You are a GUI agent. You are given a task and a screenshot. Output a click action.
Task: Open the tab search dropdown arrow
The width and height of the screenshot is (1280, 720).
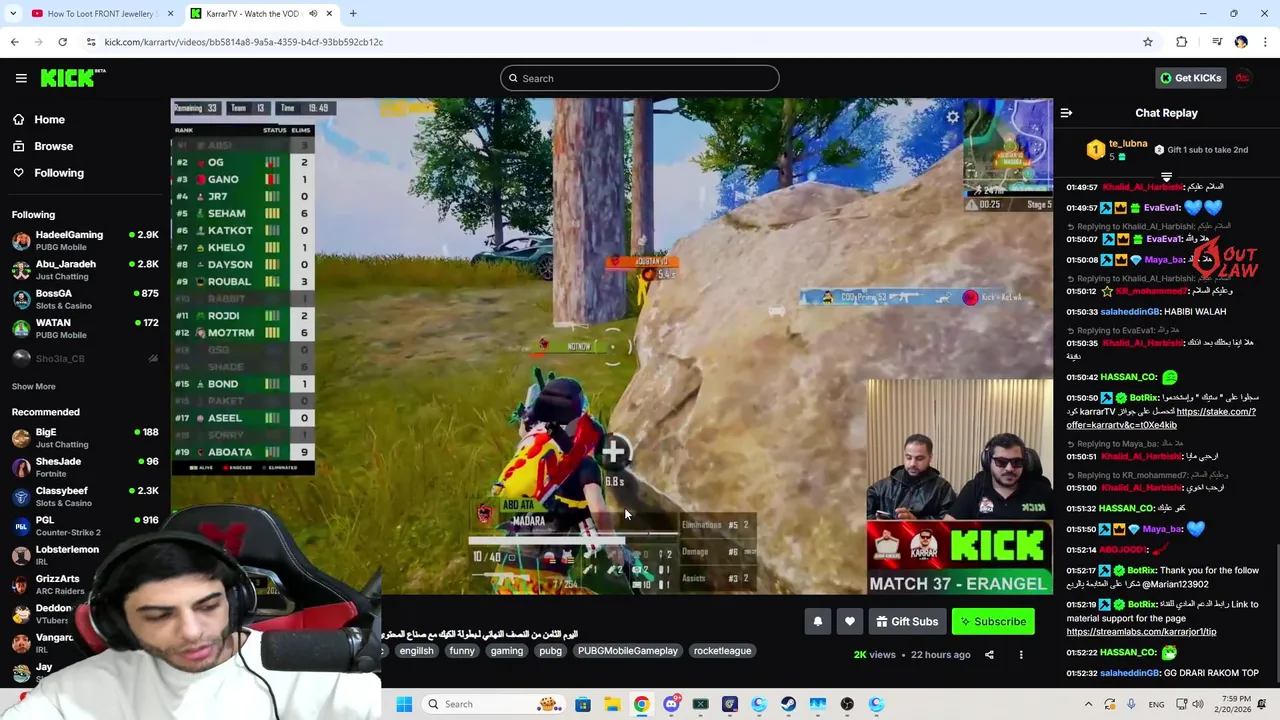pyautogui.click(x=13, y=14)
